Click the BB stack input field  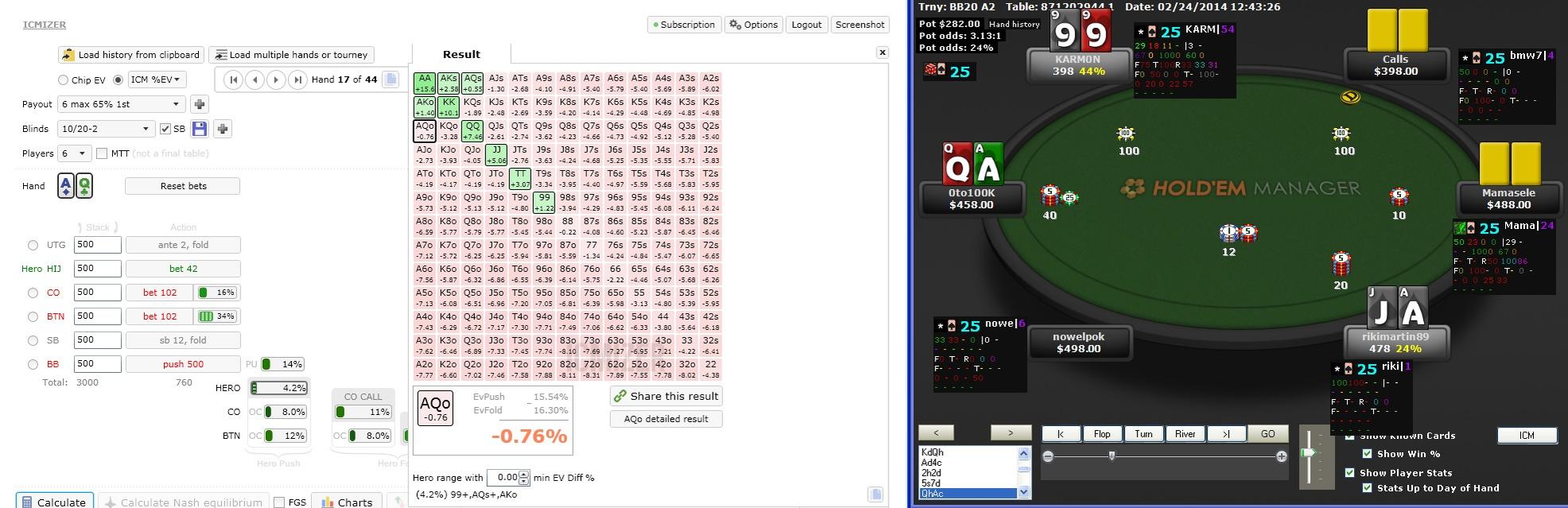point(97,364)
